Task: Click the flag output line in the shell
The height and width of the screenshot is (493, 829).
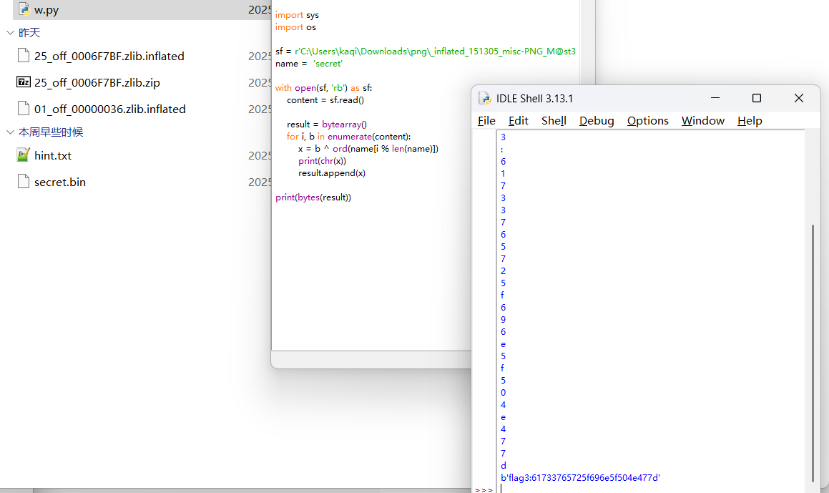Action: 580,478
